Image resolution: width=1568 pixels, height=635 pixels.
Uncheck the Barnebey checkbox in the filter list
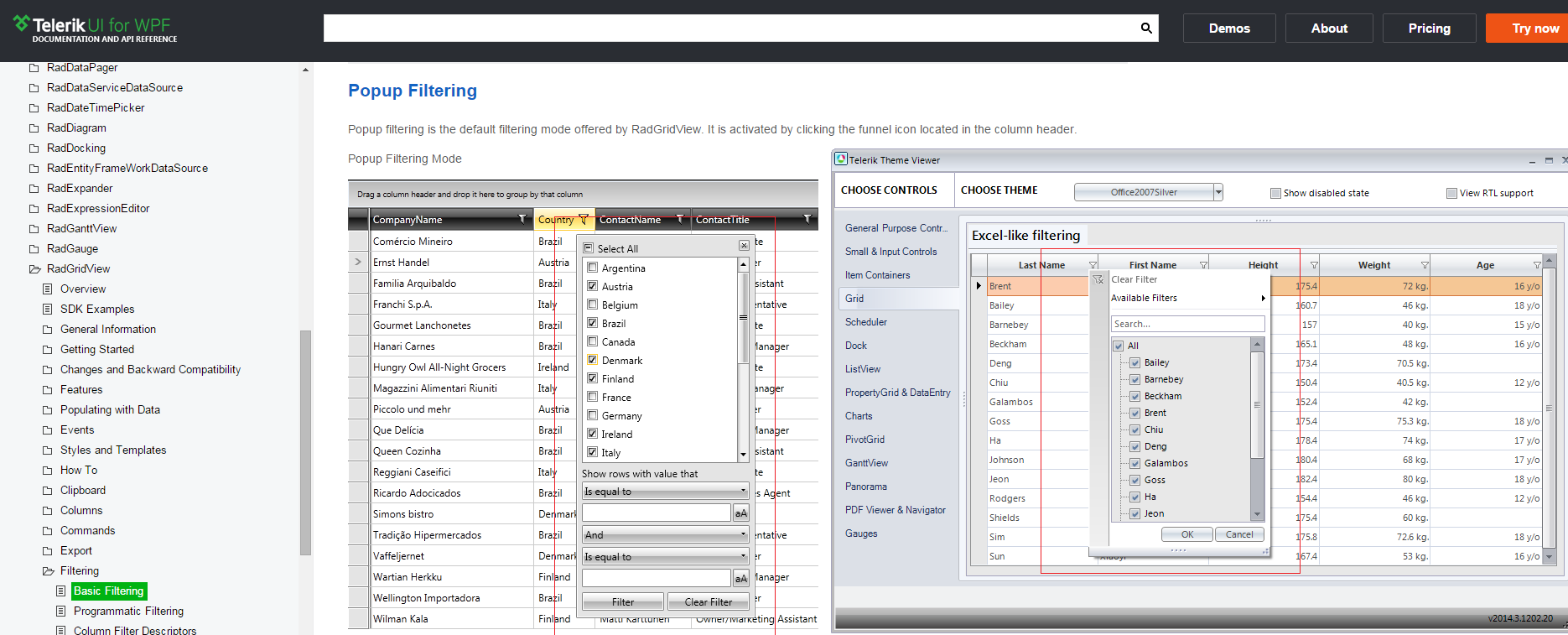[x=1134, y=379]
